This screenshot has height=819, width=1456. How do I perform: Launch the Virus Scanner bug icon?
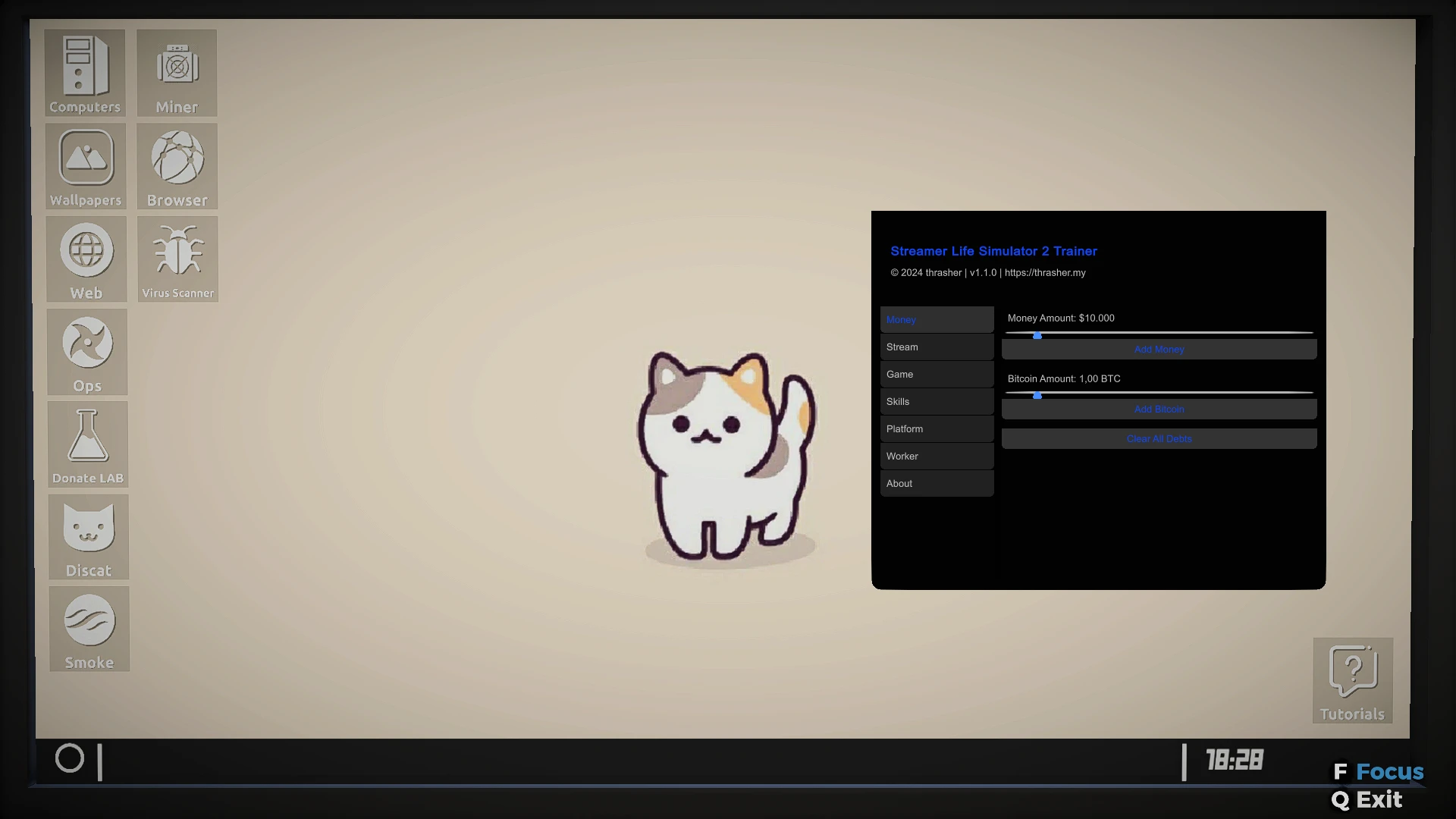point(178,259)
